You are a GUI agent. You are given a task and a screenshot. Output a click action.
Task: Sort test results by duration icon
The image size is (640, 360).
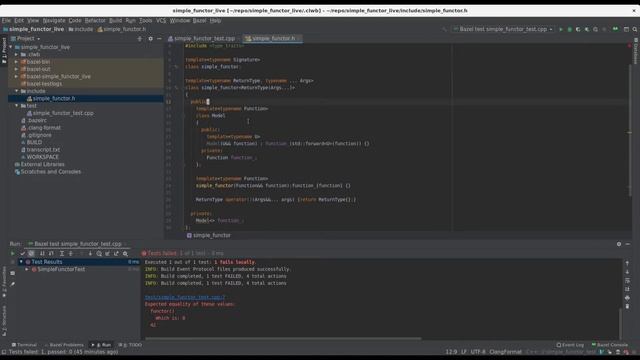click(x=51, y=253)
